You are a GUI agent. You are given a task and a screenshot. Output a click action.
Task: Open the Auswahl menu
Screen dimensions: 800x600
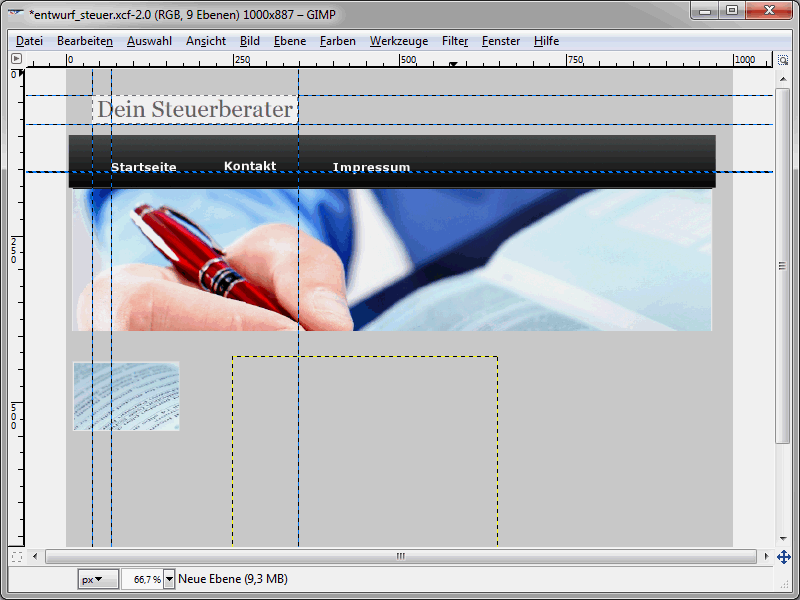[x=149, y=41]
